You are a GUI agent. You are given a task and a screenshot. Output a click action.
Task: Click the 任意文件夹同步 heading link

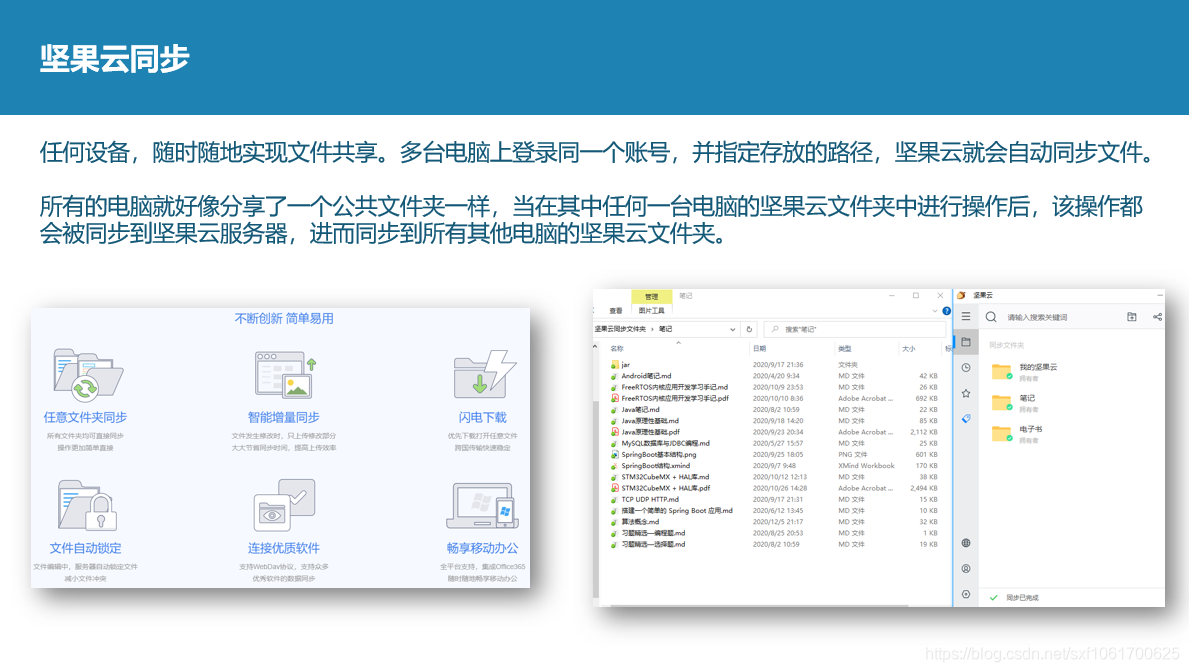[x=85, y=417]
